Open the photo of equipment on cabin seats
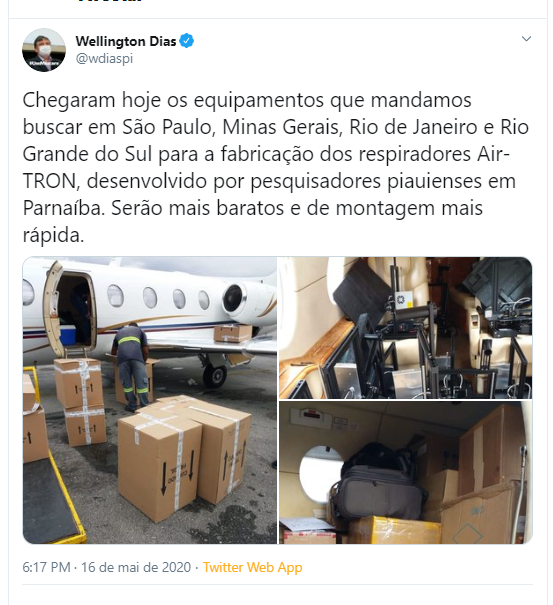The image size is (553, 605). (406, 328)
